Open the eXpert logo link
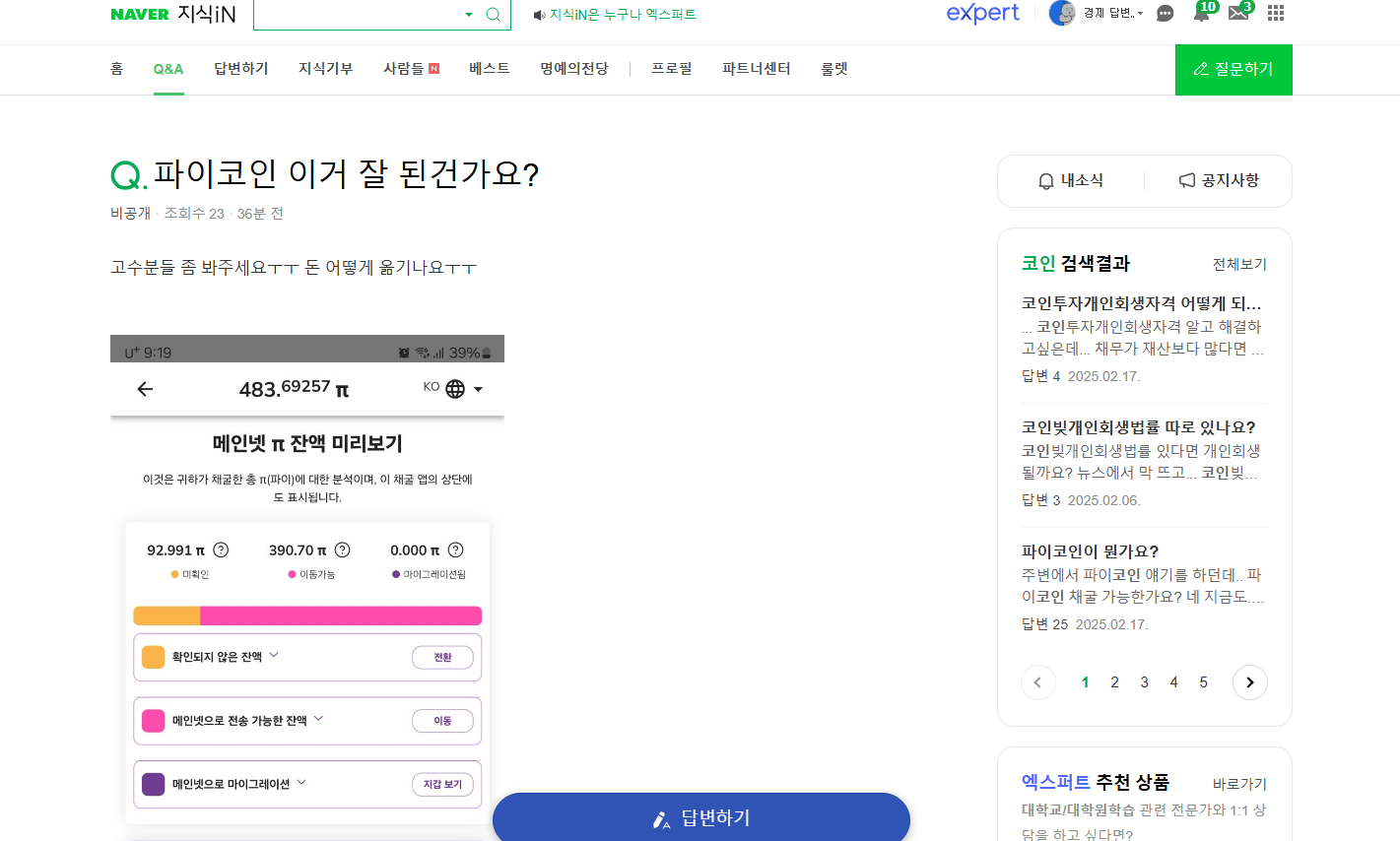Screen dimensions: 1400x841 point(982,14)
